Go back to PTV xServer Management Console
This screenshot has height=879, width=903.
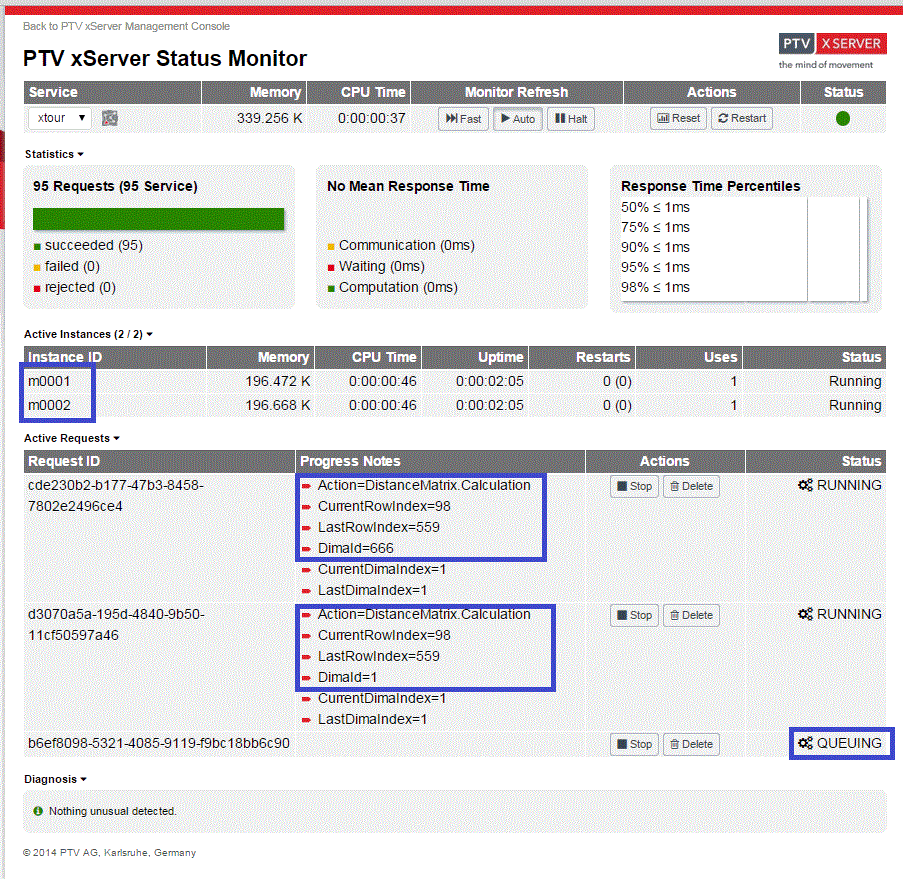pyautogui.click(x=126, y=26)
